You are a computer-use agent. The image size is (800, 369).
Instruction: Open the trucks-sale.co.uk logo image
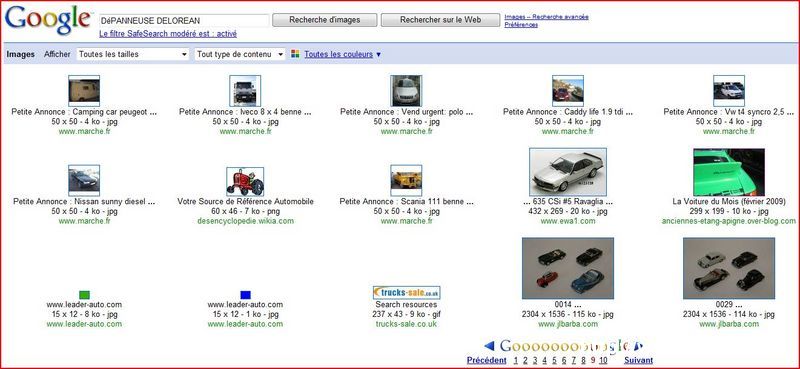click(407, 292)
